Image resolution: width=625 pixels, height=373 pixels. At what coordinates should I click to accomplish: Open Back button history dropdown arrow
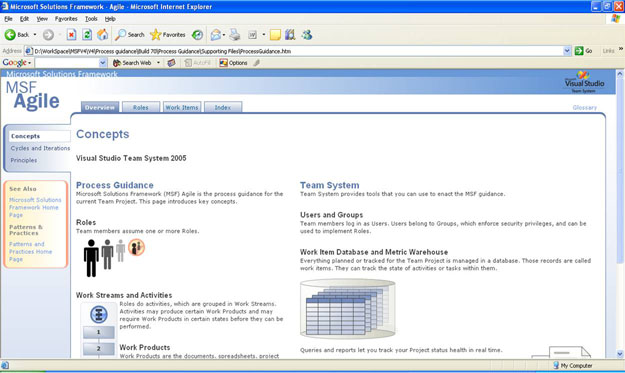tap(35, 35)
